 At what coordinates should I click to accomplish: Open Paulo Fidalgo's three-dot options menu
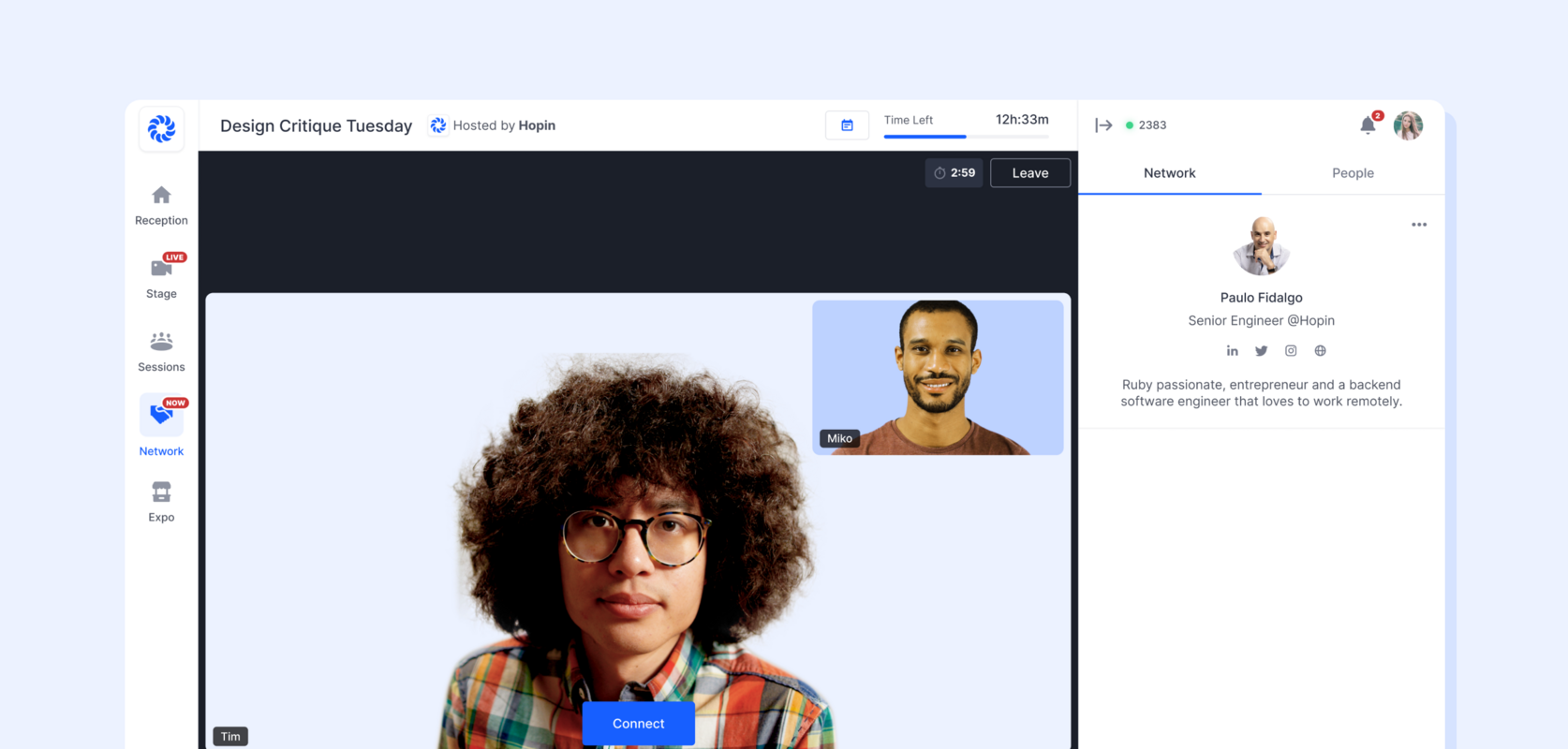click(x=1419, y=225)
